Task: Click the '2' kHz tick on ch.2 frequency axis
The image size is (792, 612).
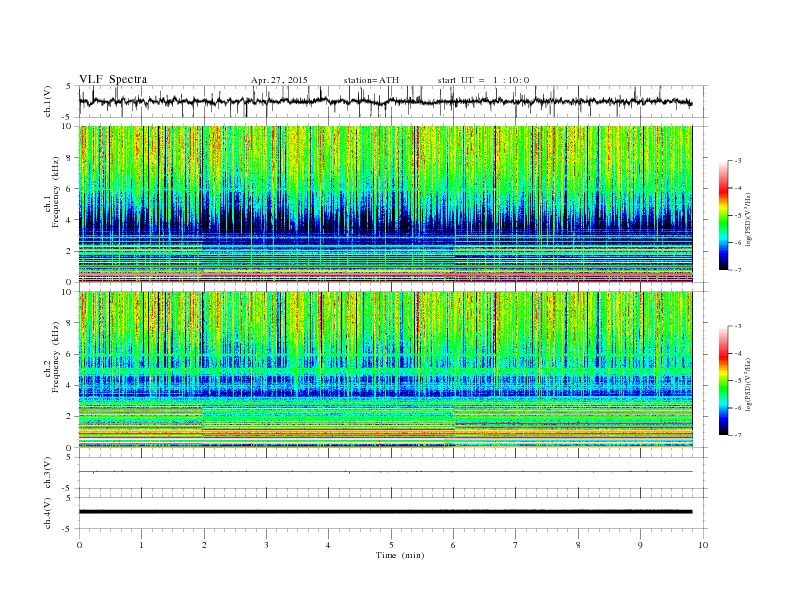Action: pos(70,417)
